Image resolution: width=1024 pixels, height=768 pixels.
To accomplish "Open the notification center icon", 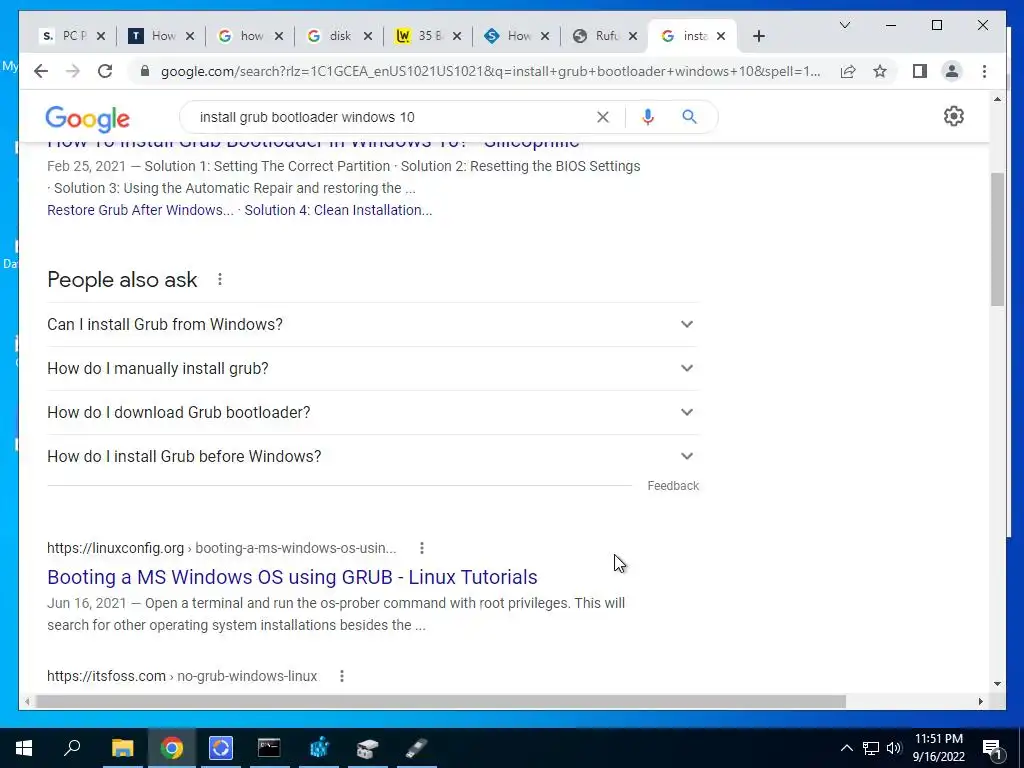I will [992, 749].
